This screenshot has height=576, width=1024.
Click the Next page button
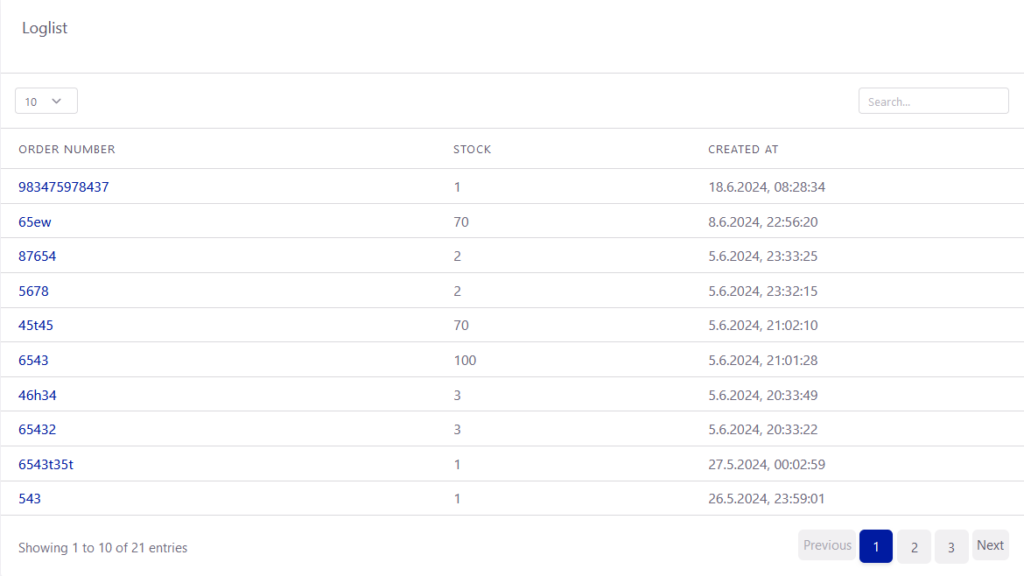990,546
